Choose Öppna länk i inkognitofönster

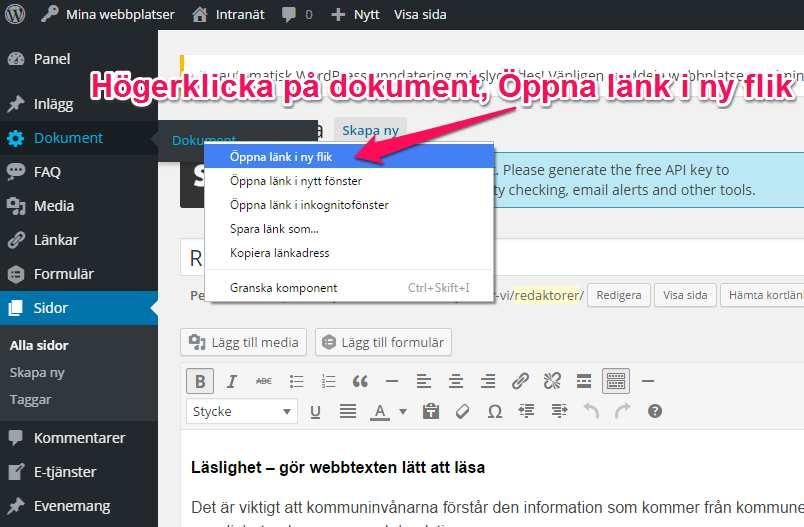[349, 205]
